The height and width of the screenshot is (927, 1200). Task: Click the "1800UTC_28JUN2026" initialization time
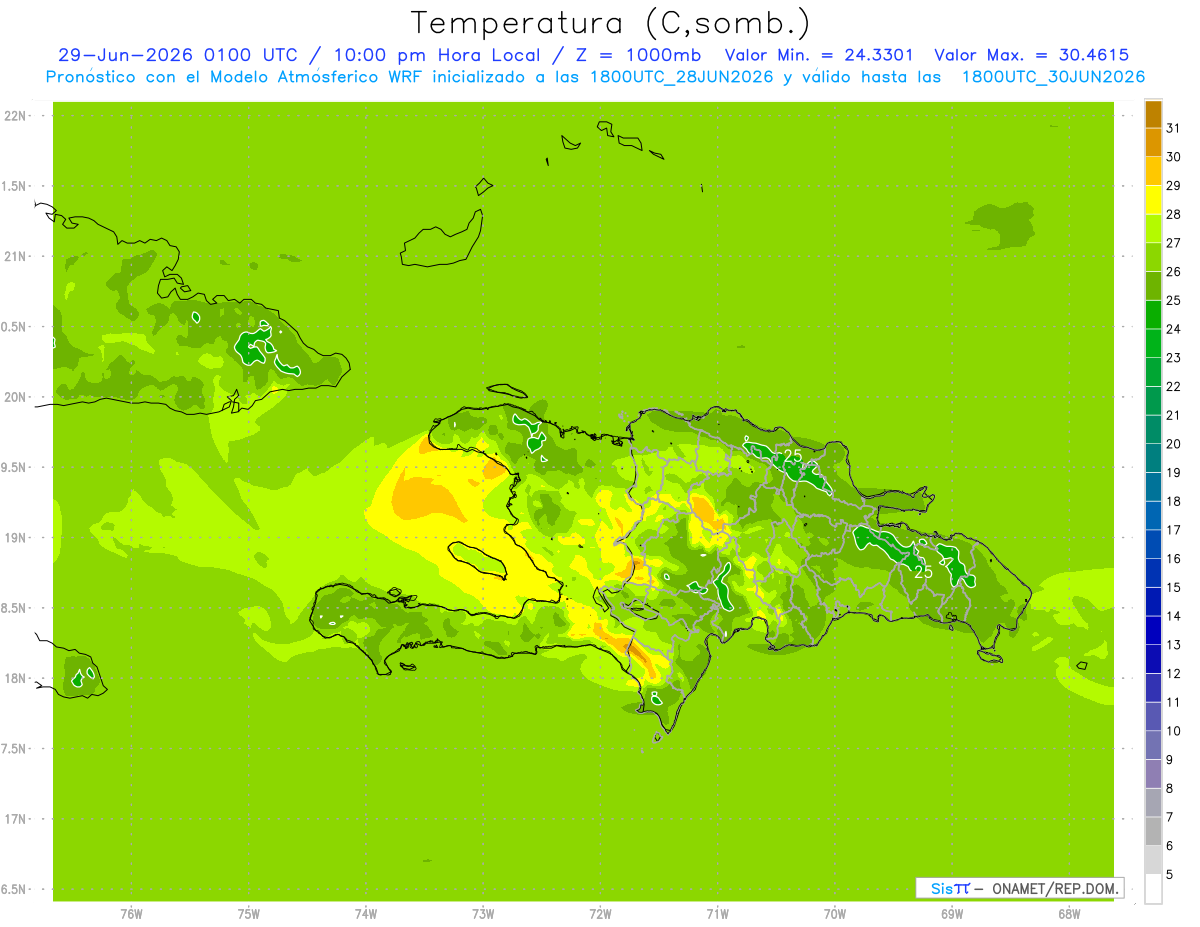681,77
